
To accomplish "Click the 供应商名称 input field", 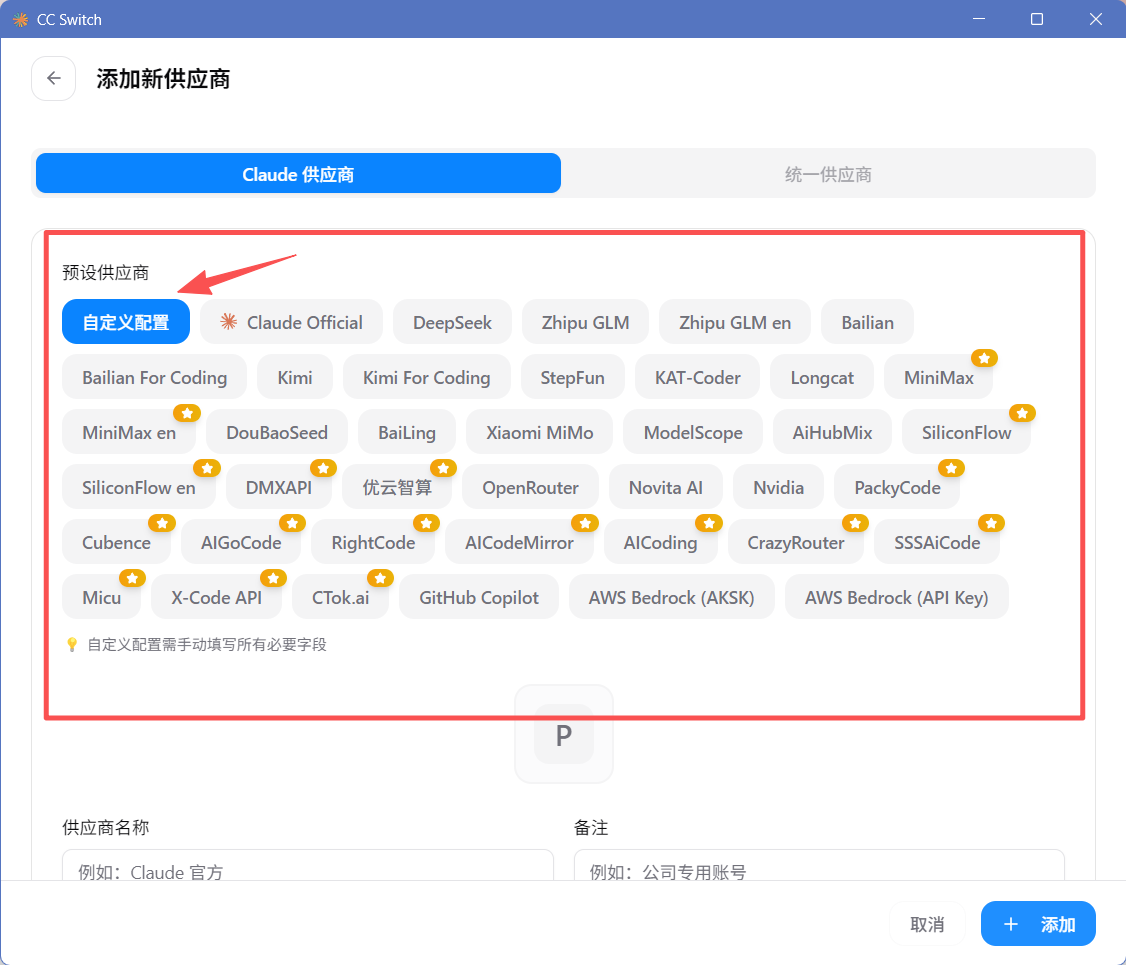I will [308, 867].
